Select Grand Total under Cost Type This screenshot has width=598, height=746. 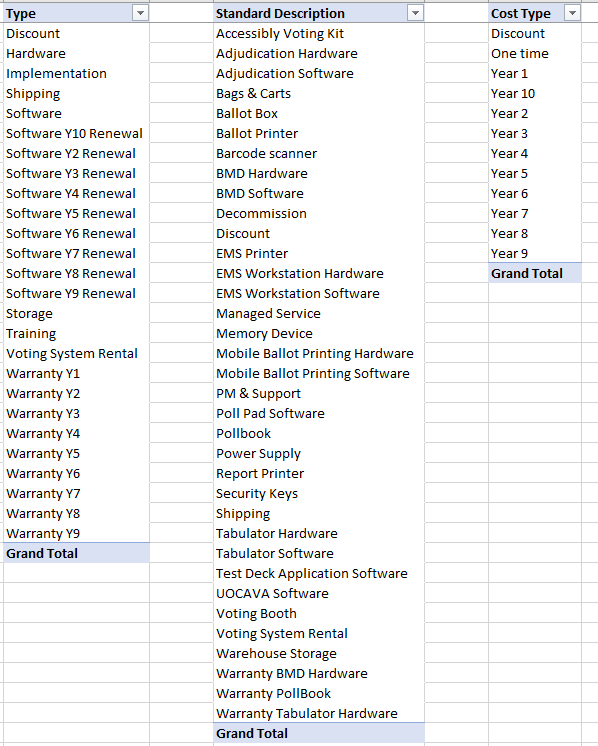(535, 273)
